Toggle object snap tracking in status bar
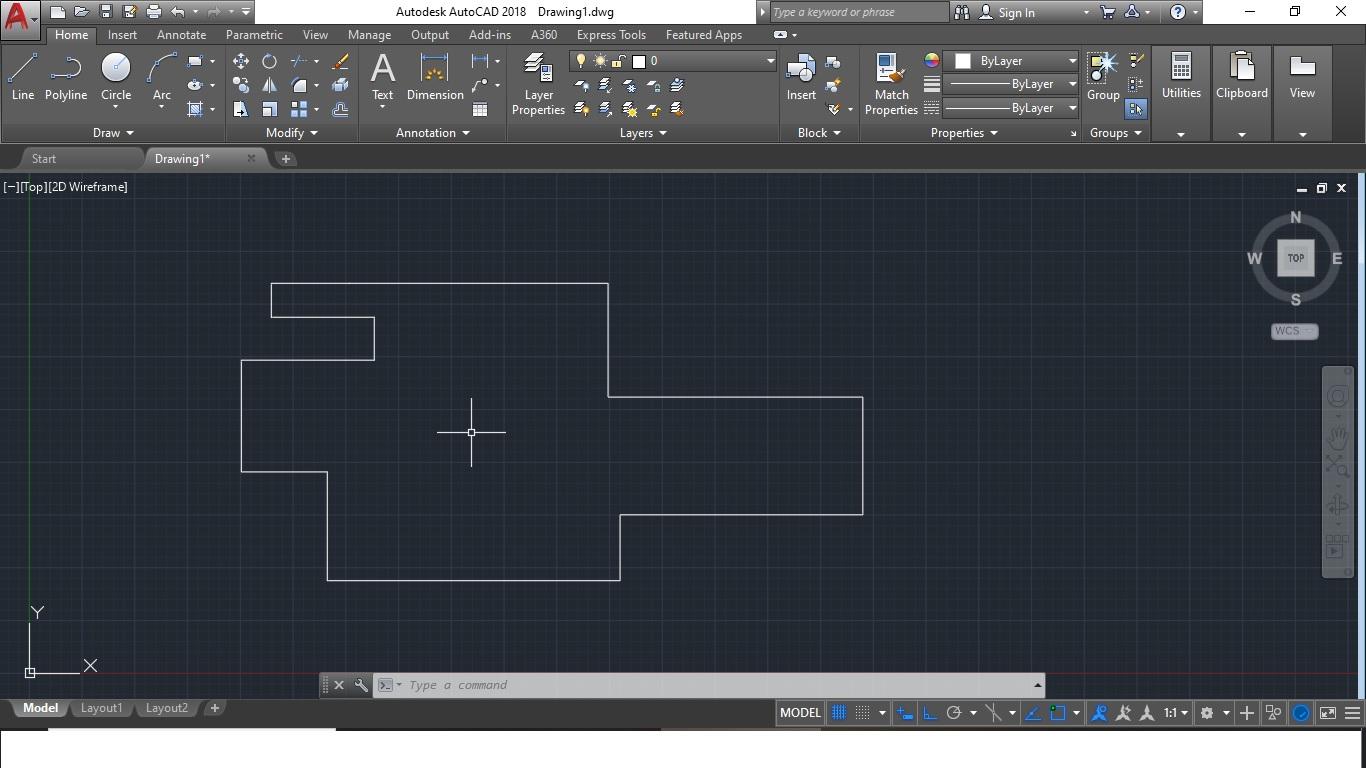 1033,713
